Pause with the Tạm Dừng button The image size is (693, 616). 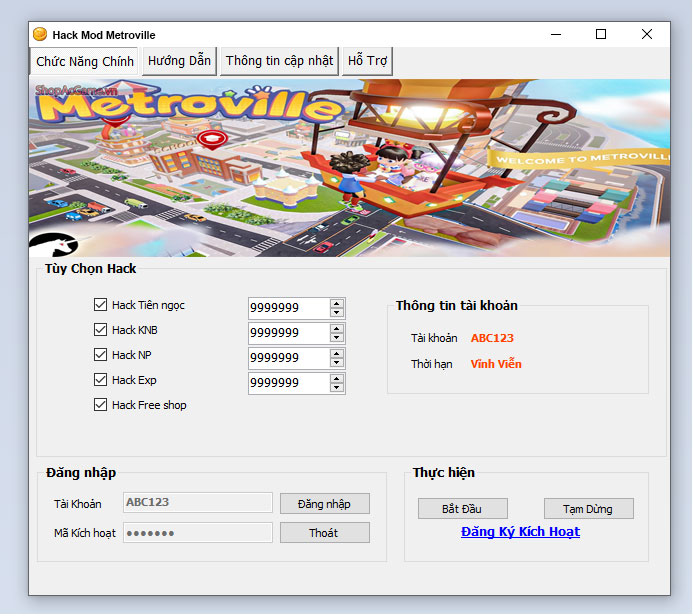(588, 509)
